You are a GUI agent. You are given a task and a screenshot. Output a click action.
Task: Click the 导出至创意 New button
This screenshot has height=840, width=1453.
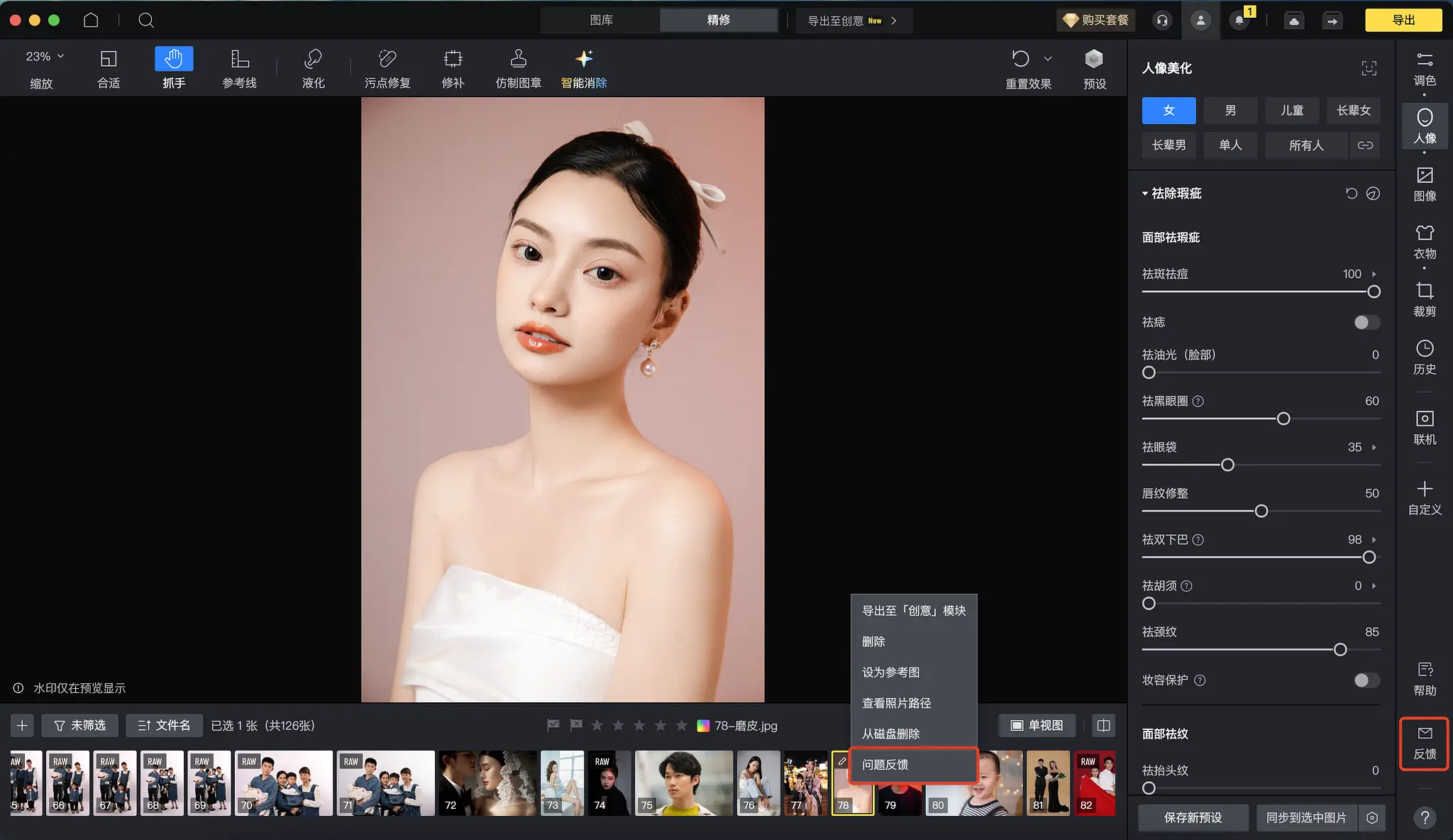tap(853, 21)
